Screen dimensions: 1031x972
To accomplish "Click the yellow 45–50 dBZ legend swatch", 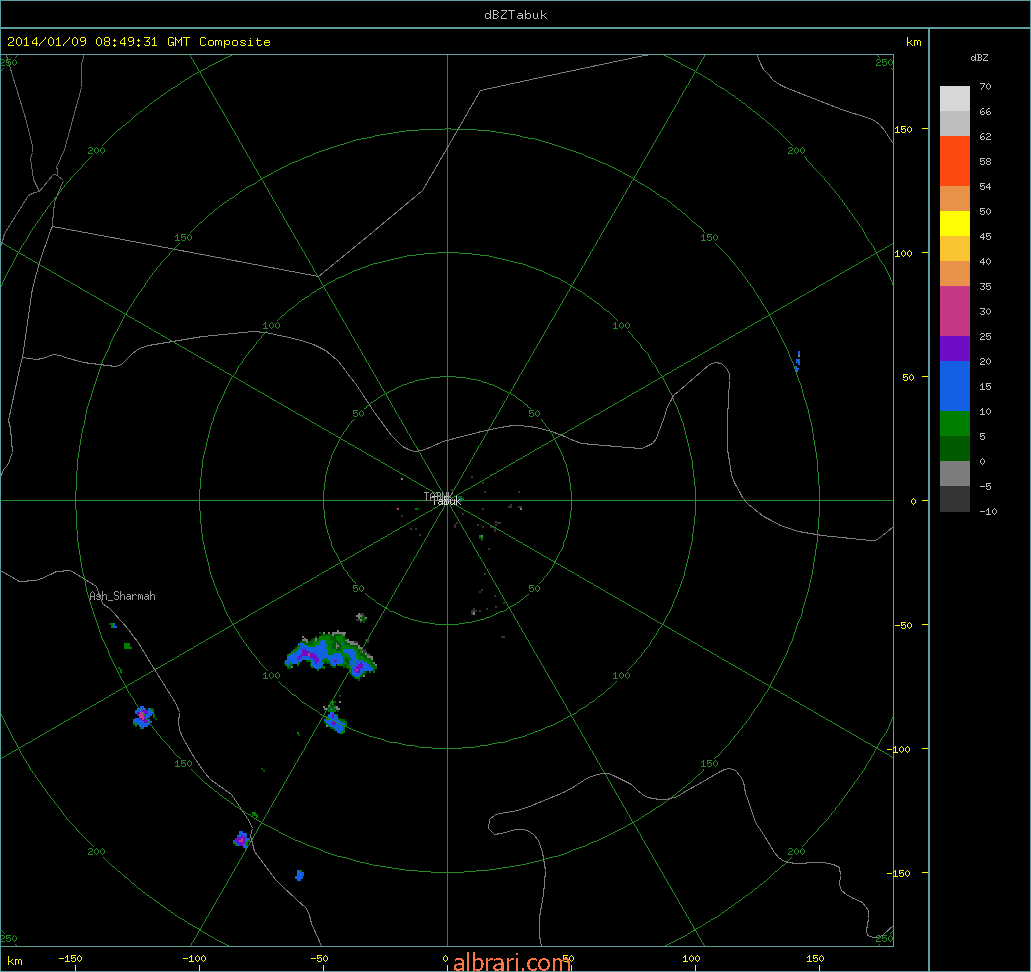I will [955, 224].
